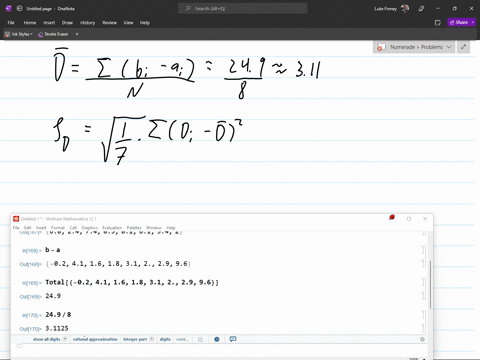
Task: Open the Ink Styles dropdown
Action: coord(19,34)
